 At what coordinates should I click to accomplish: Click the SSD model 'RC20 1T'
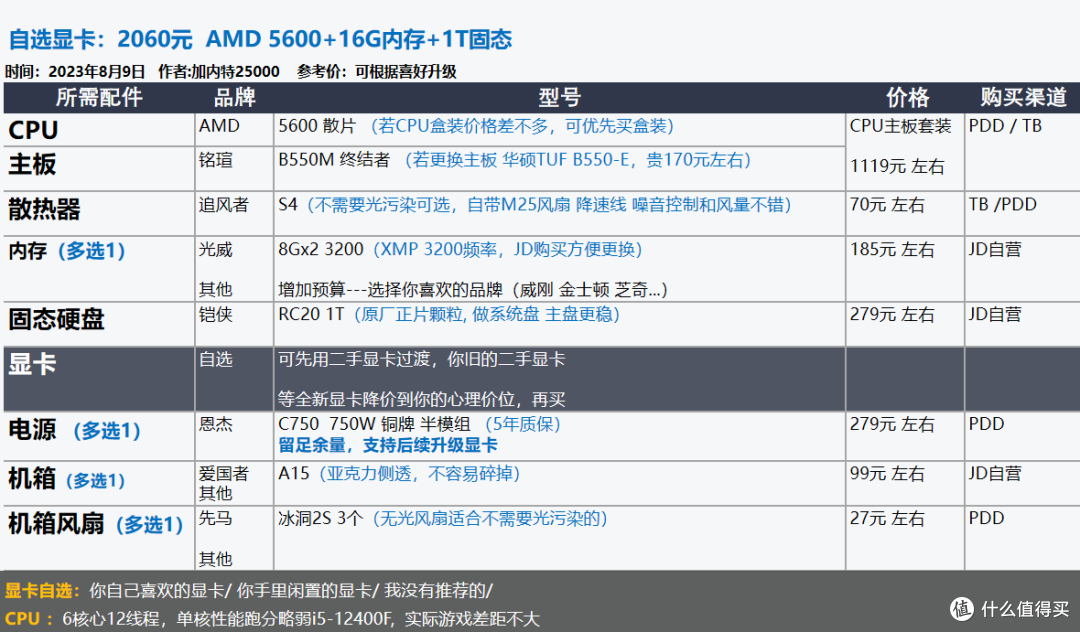click(x=311, y=315)
